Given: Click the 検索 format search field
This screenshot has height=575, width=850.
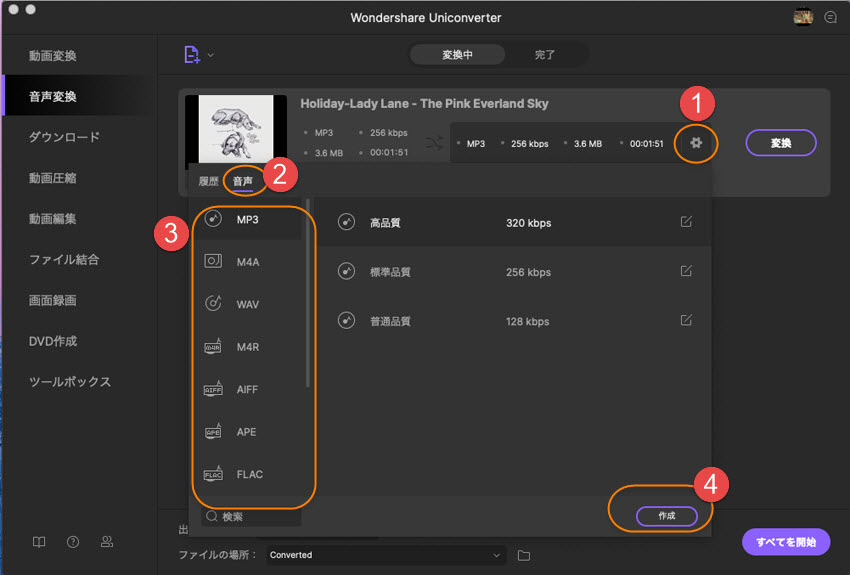Looking at the screenshot, I should coord(251,516).
